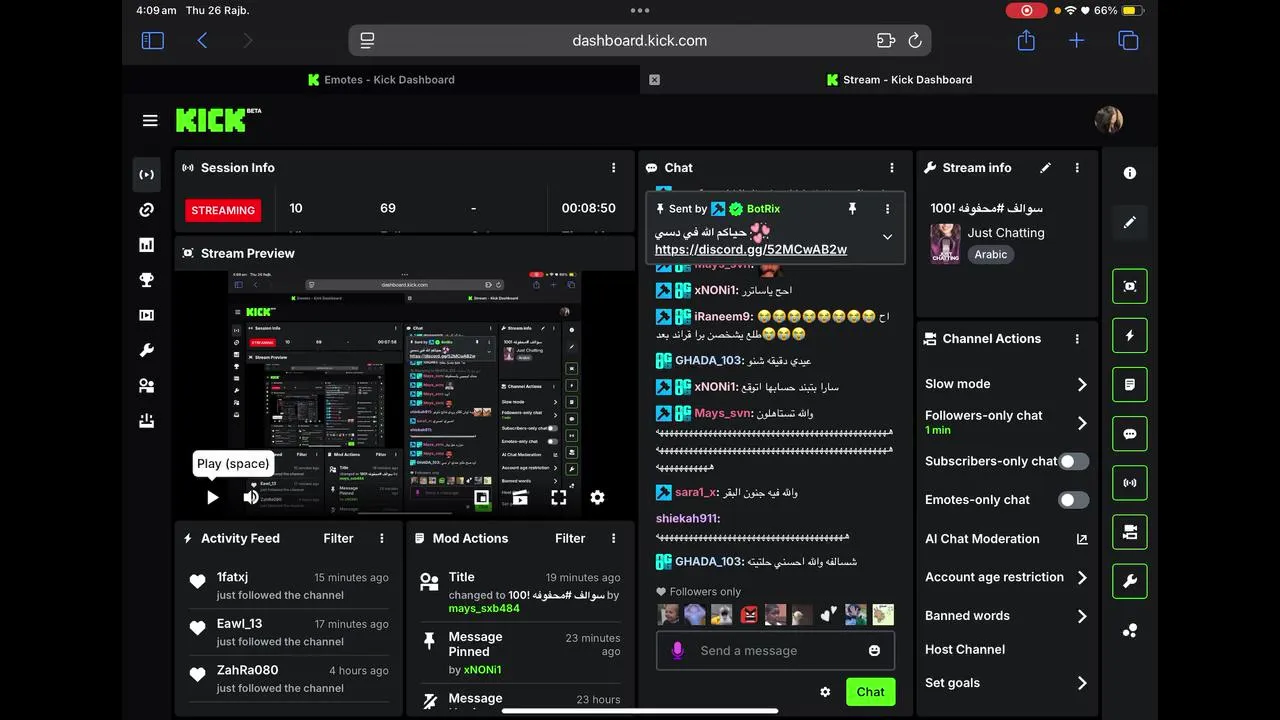Toggle the Chat bubble widget in right bar
The height and width of the screenshot is (720, 1280).
(x=1130, y=434)
